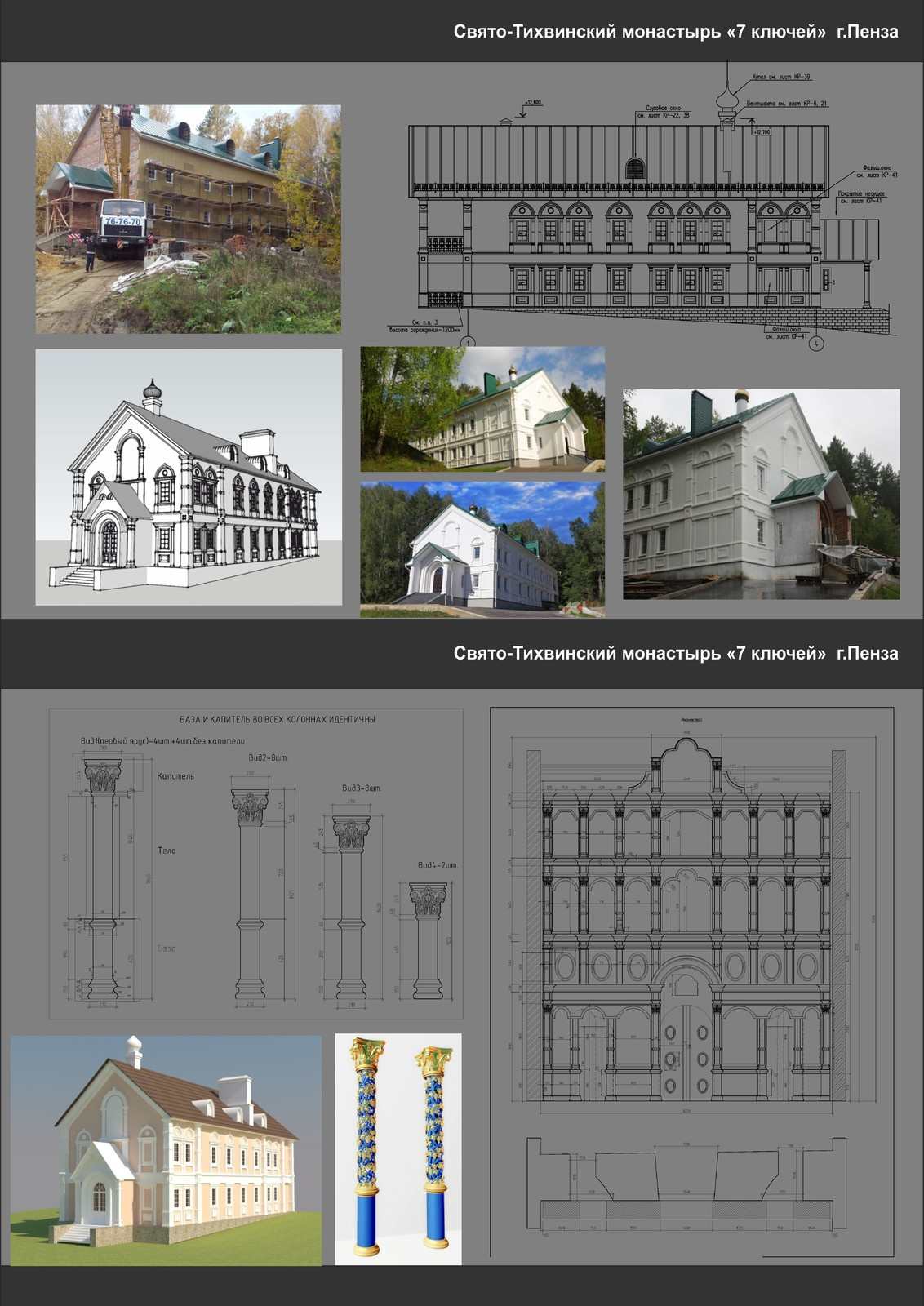
Task: Open photo of white entrance under blue sky
Action: pos(482,549)
